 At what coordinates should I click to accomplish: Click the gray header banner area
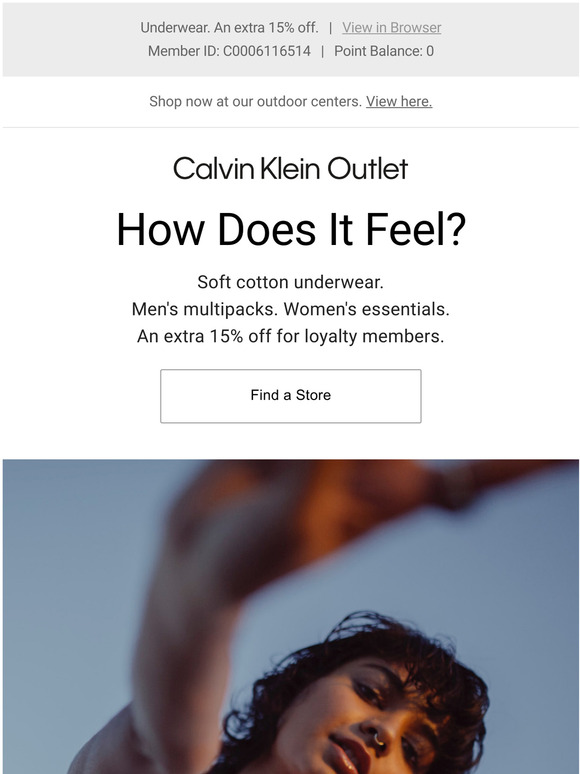[291, 39]
